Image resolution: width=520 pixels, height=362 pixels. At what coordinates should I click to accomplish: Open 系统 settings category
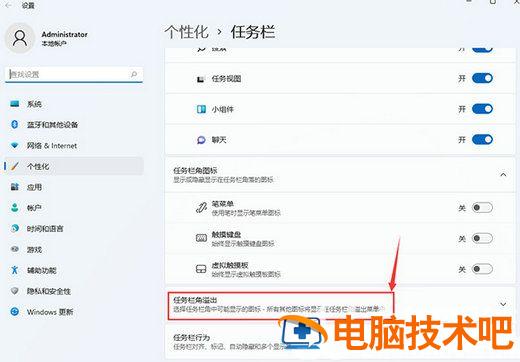[74, 104]
